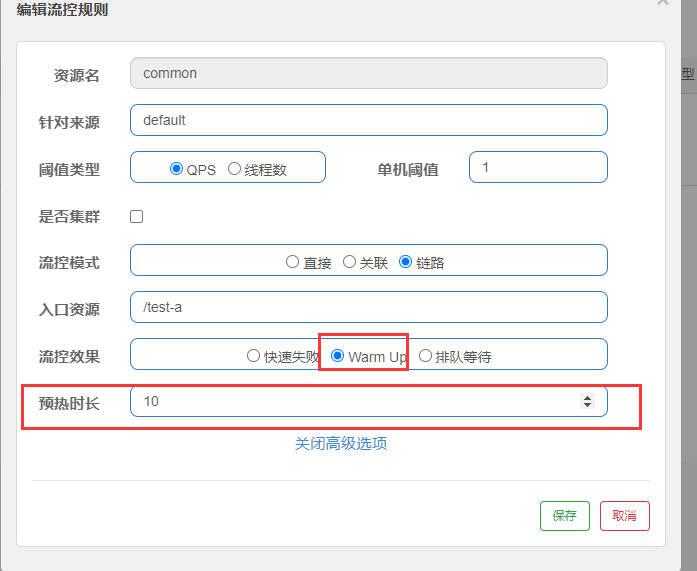
Task: Choose 关联 flow control mode
Action: (x=349, y=262)
